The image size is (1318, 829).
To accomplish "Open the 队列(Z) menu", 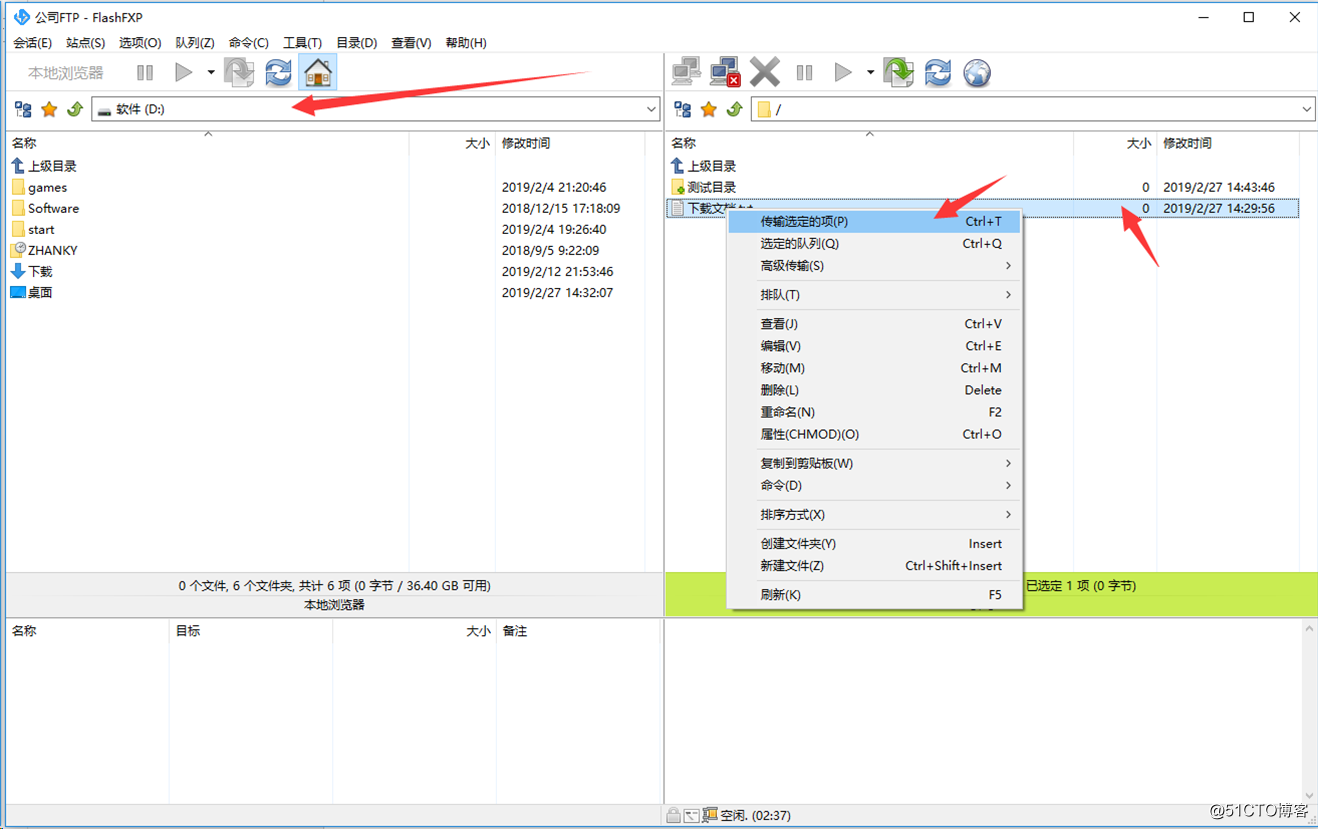I will (x=195, y=43).
